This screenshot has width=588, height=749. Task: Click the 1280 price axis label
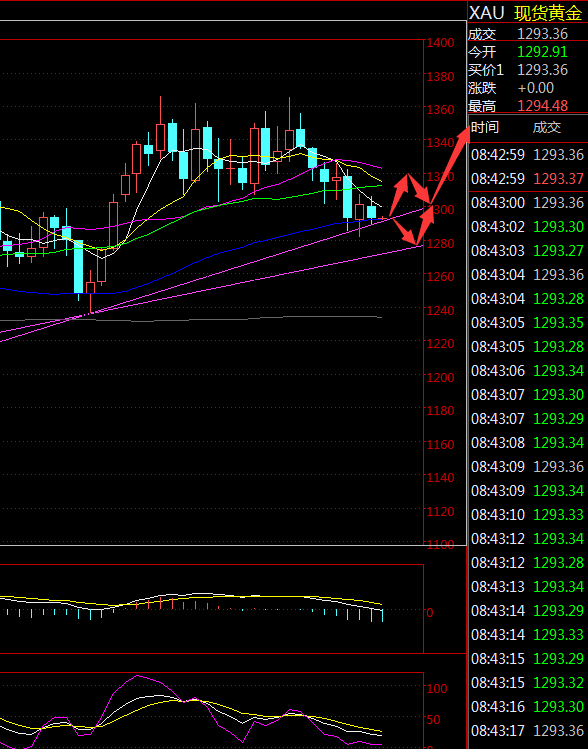coord(440,243)
